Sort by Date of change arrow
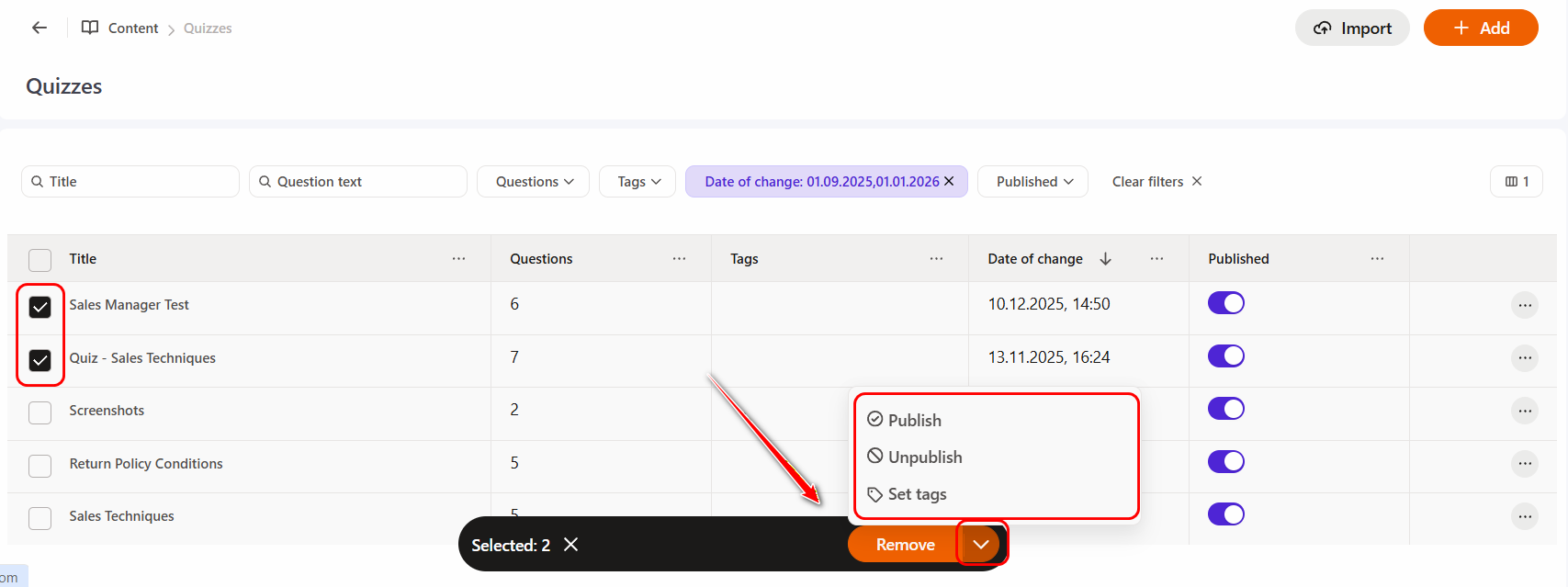 pyautogui.click(x=1105, y=259)
